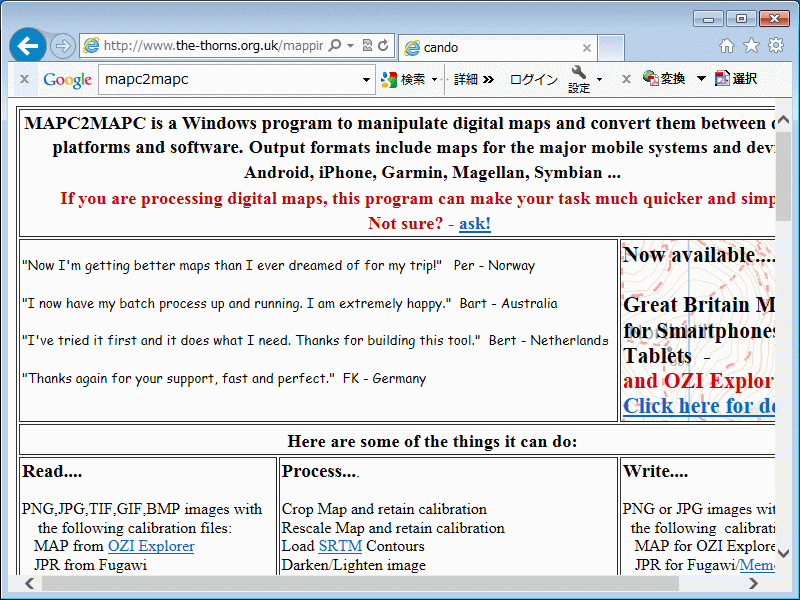Click the Forward navigation arrow button

(63, 46)
